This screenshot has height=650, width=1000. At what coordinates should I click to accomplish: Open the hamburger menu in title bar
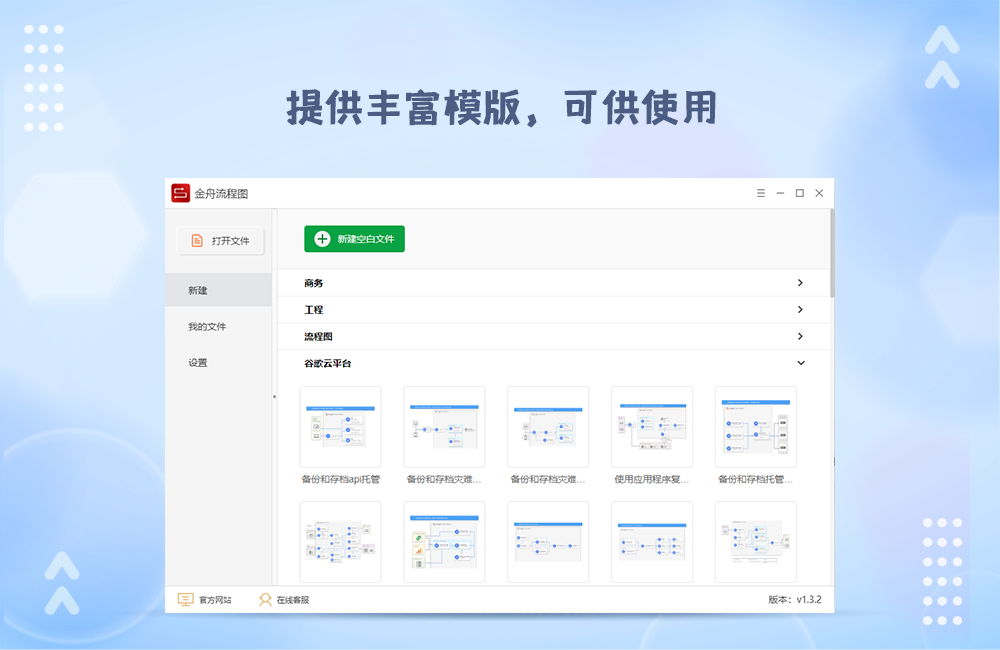click(761, 193)
